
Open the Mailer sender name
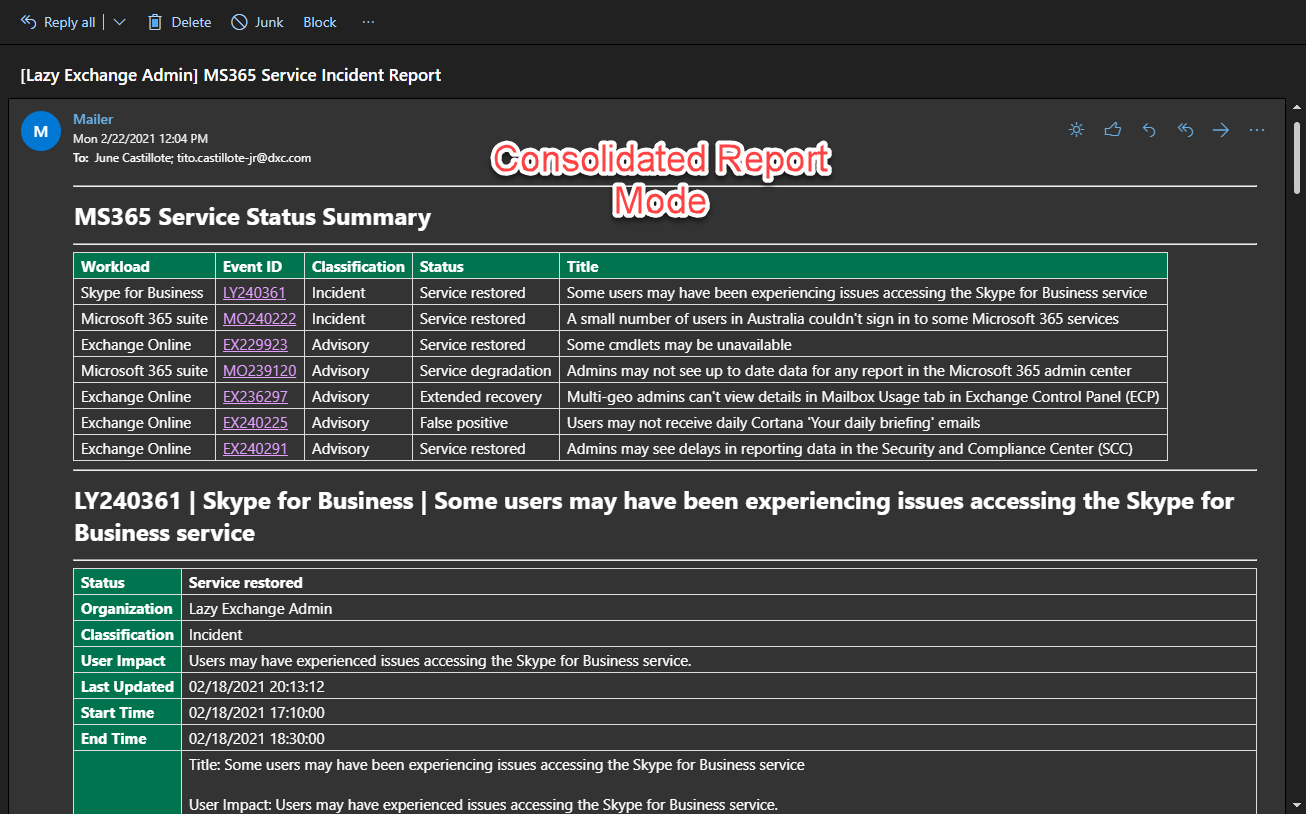point(93,119)
